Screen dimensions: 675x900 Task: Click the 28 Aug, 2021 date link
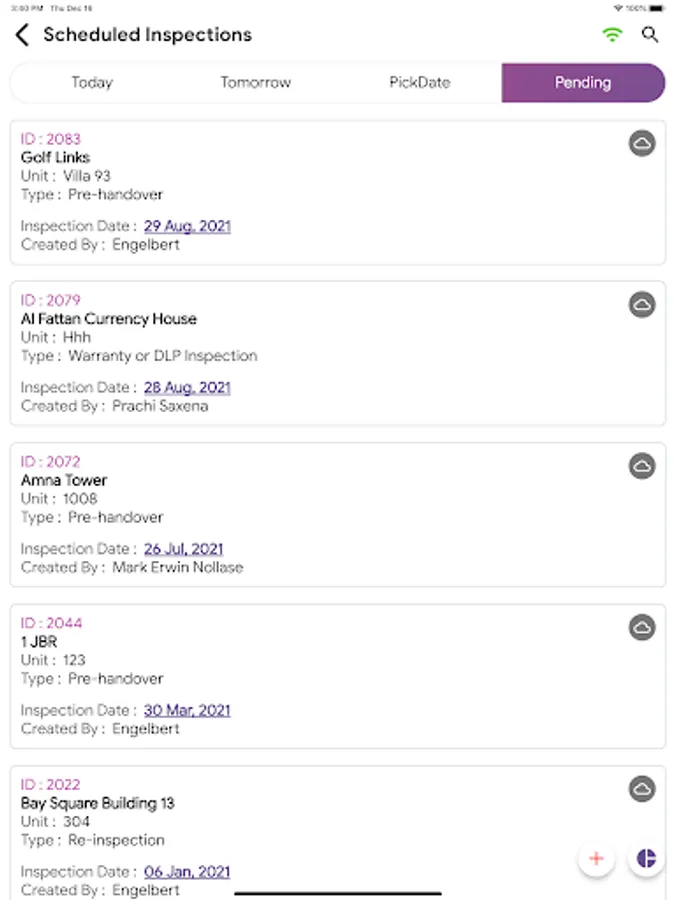(187, 387)
